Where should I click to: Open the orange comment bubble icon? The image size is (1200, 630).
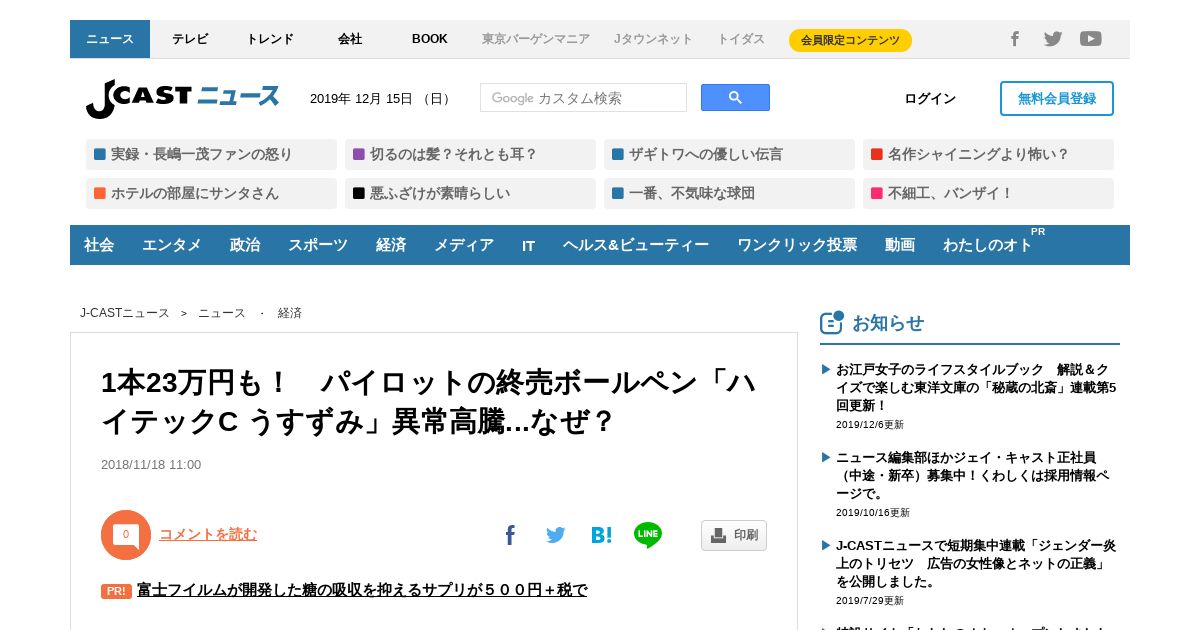tap(126, 535)
